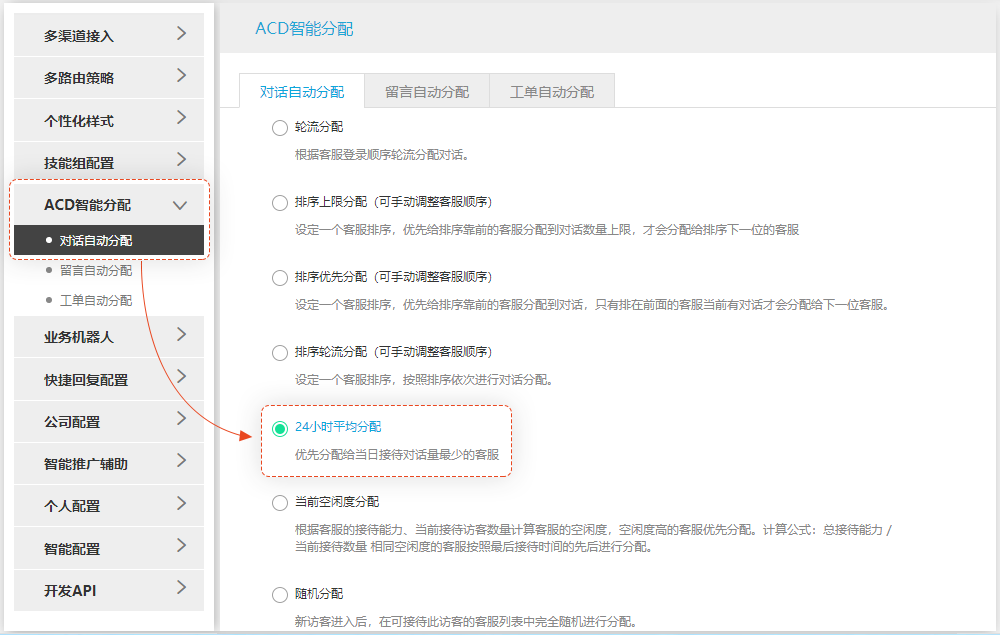Open the 快捷回复配置 sidebar menu

click(x=109, y=379)
